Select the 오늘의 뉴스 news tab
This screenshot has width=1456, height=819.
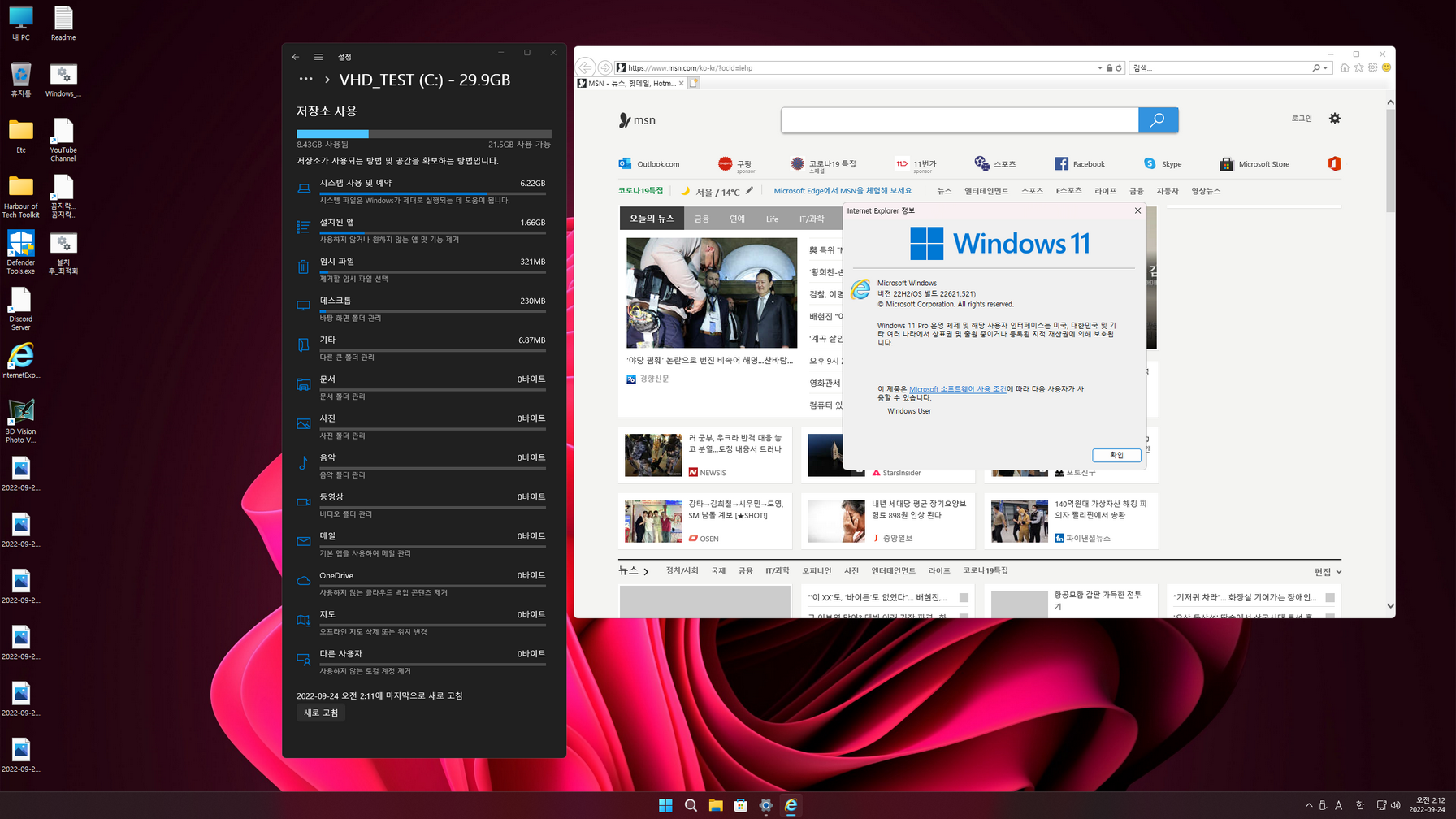[x=652, y=219]
